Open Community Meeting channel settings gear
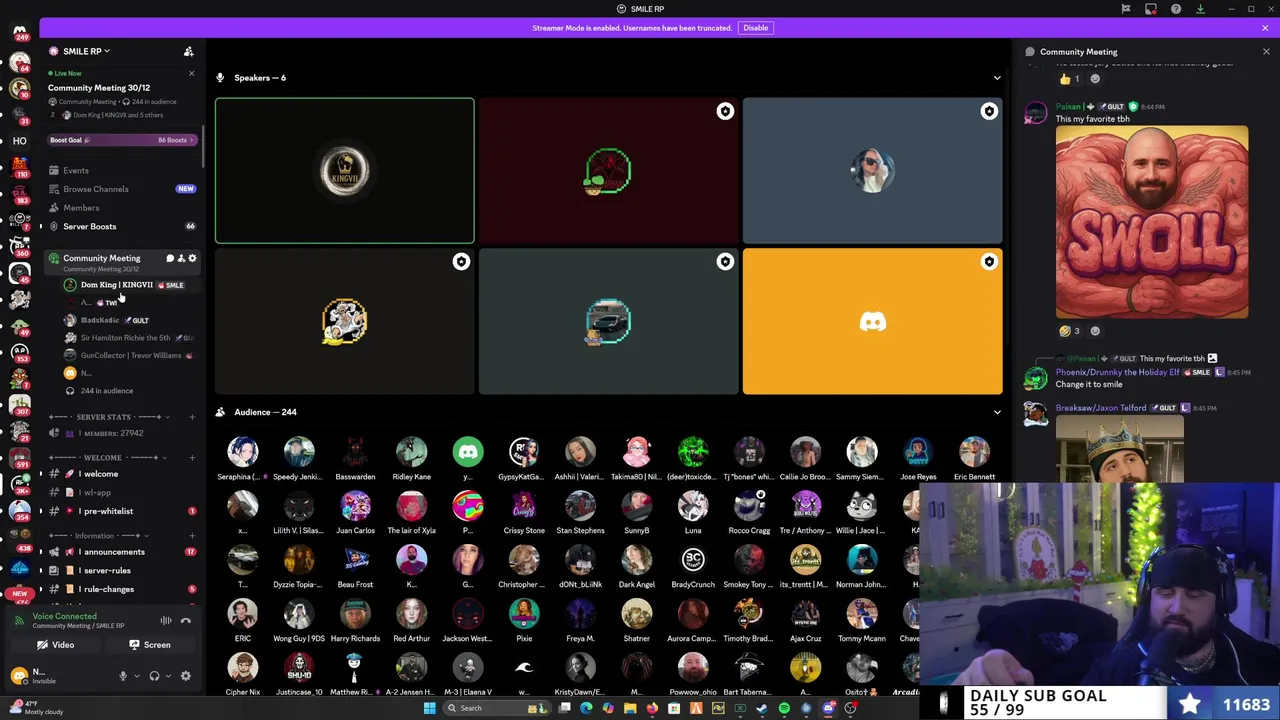The image size is (1280, 720). pos(192,259)
